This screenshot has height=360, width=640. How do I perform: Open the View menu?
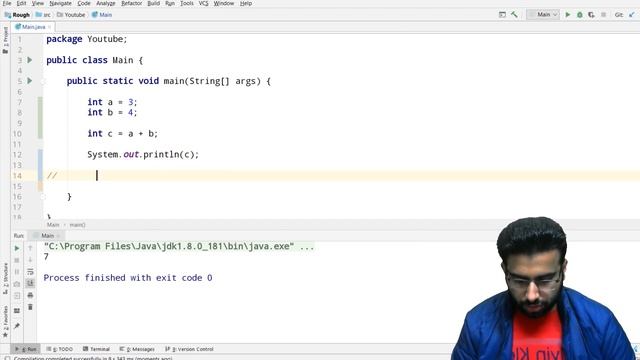[x=38, y=3]
